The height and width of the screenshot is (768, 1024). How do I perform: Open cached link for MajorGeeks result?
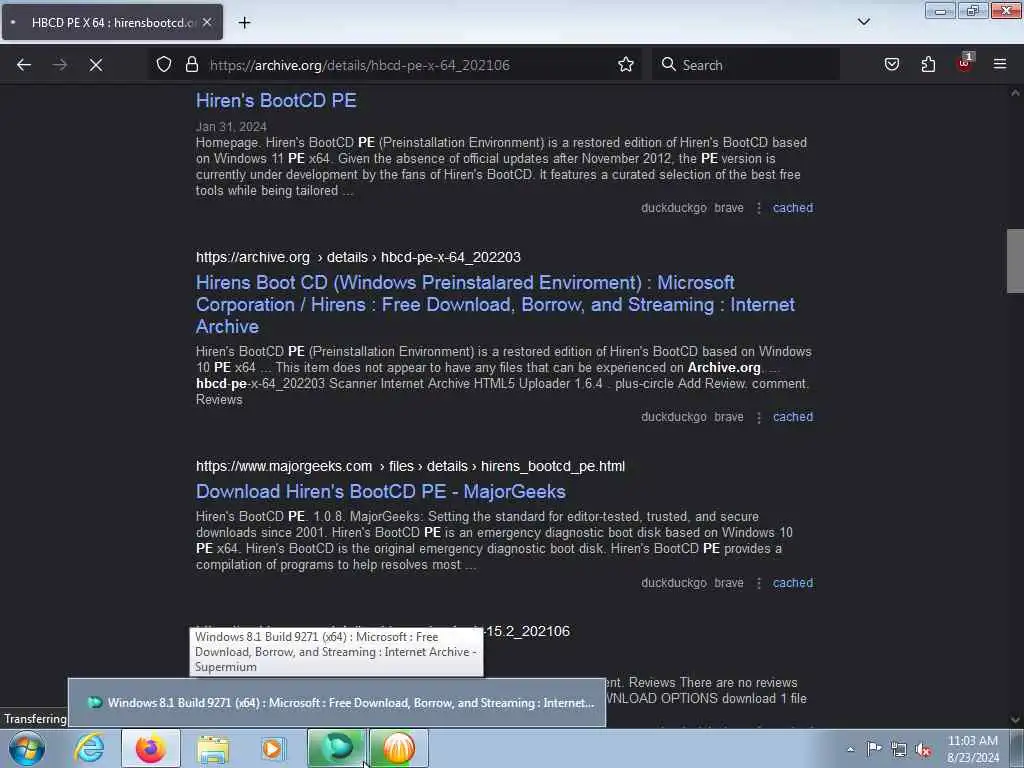pos(793,583)
